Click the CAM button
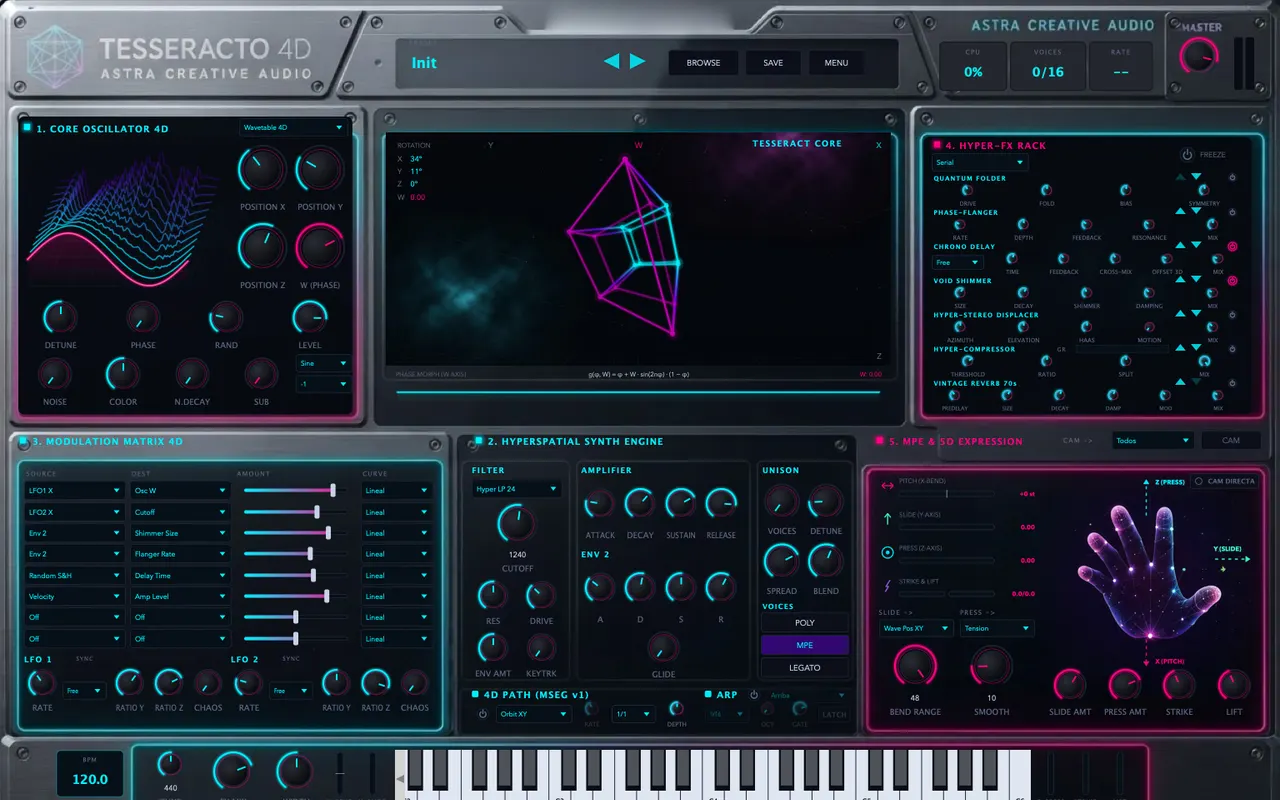Viewport: 1280px width, 800px height. tap(1231, 440)
